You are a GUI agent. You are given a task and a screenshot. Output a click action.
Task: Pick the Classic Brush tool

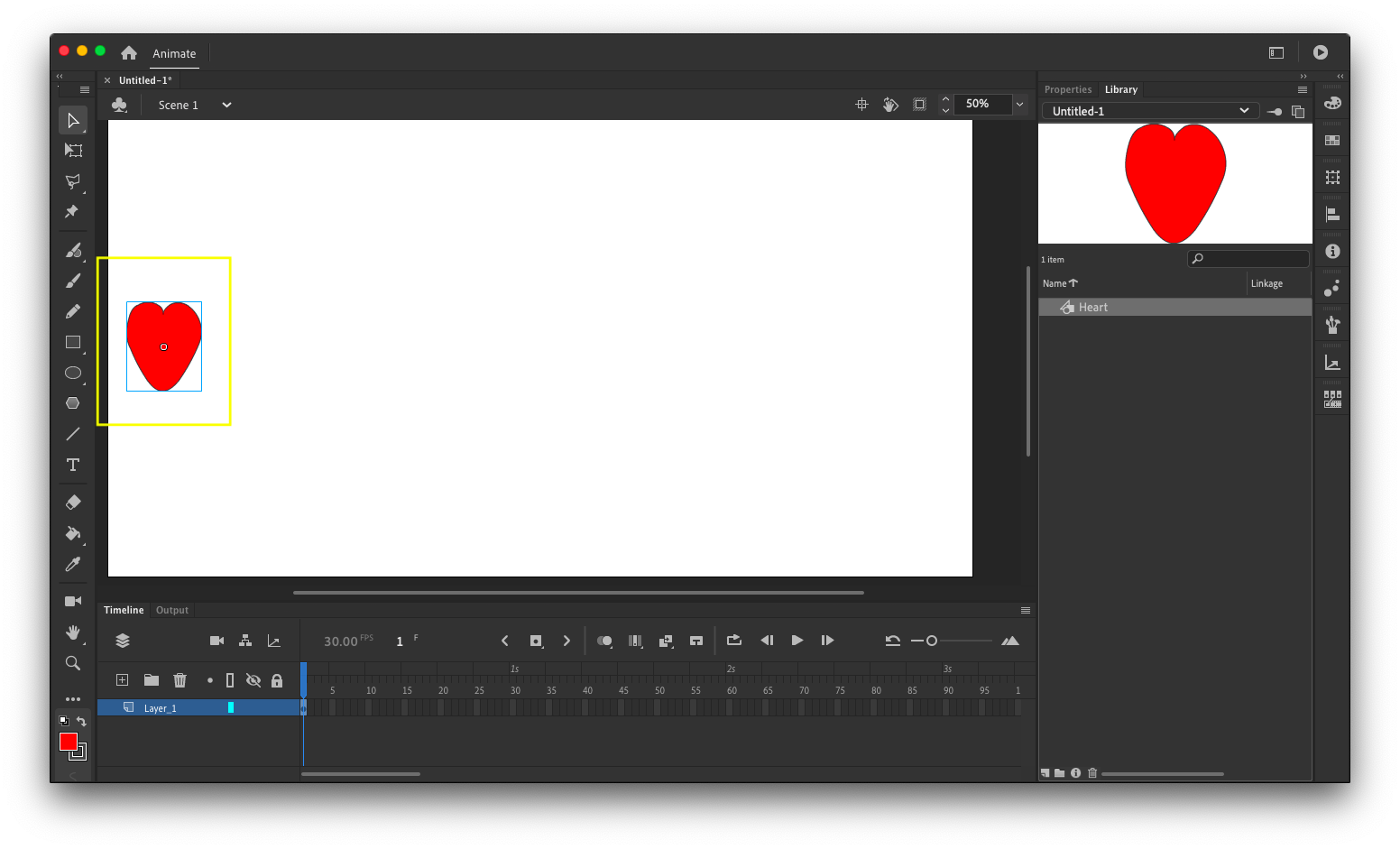(73, 281)
